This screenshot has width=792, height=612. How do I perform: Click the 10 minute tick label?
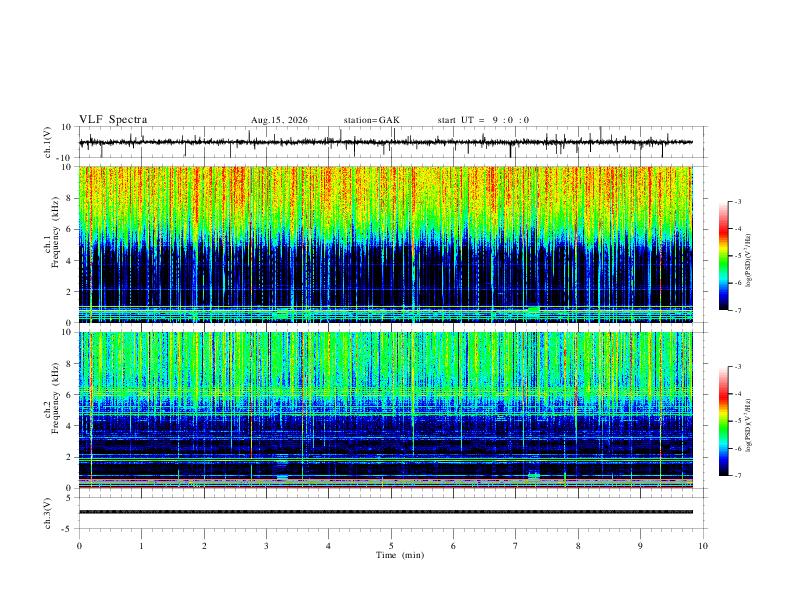[703, 546]
